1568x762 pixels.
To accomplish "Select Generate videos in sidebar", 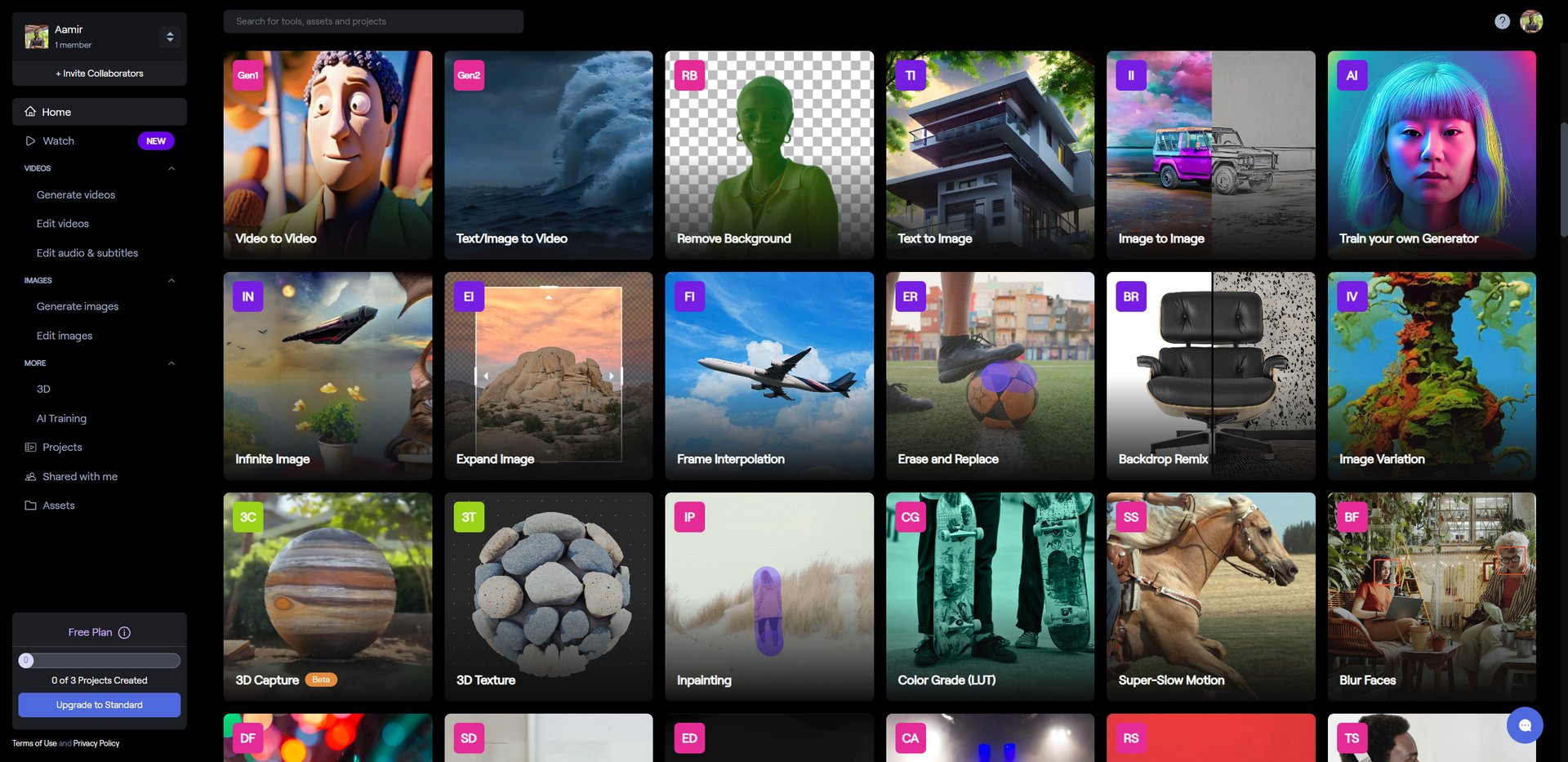I will (x=76, y=195).
